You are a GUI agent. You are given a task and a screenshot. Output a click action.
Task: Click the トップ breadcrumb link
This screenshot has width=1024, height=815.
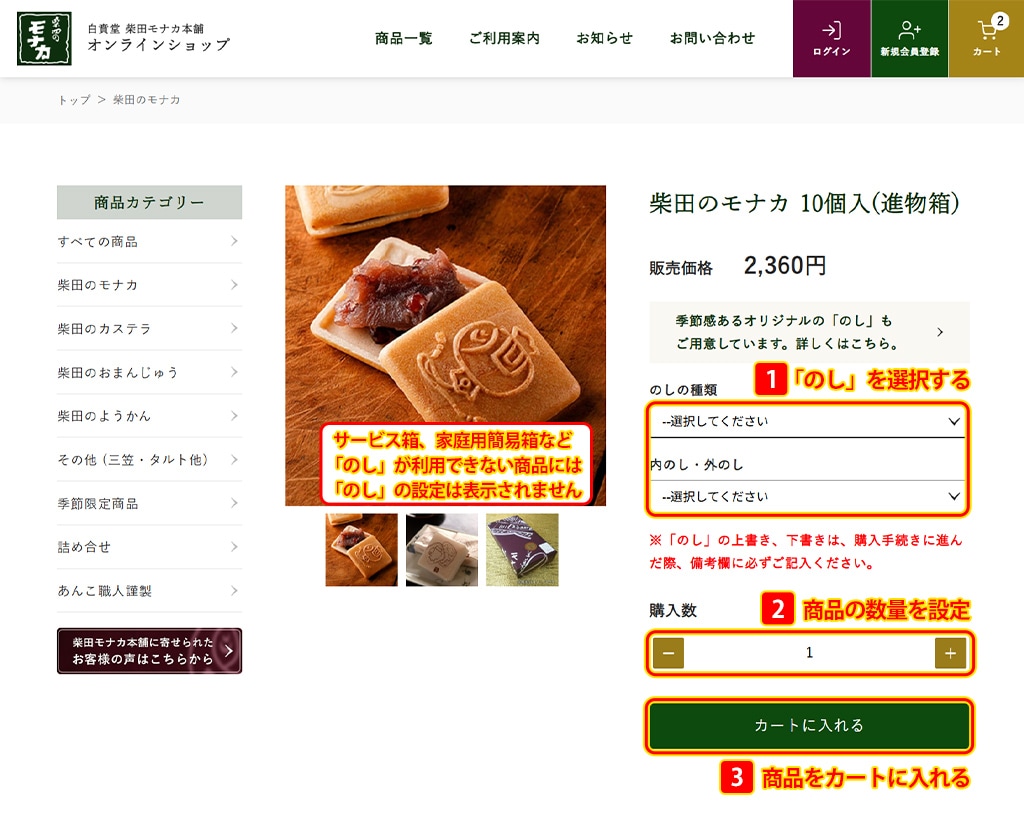tap(74, 100)
